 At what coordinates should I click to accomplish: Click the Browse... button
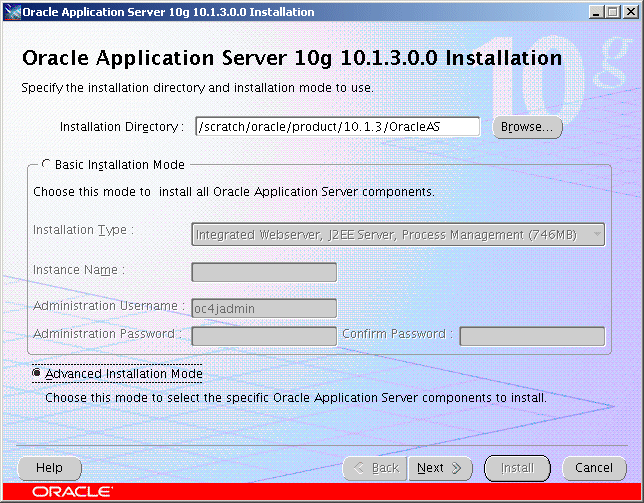527,127
